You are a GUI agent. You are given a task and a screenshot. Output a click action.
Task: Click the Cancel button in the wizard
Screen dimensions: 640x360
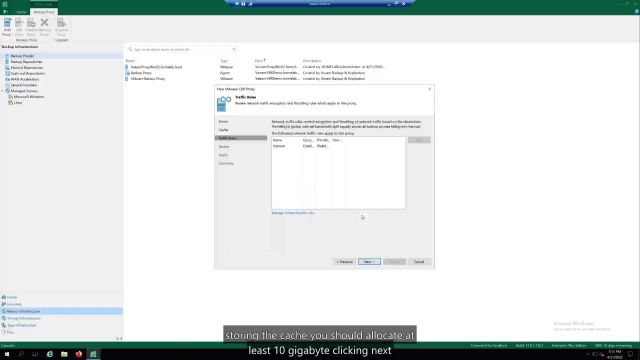[419, 262]
